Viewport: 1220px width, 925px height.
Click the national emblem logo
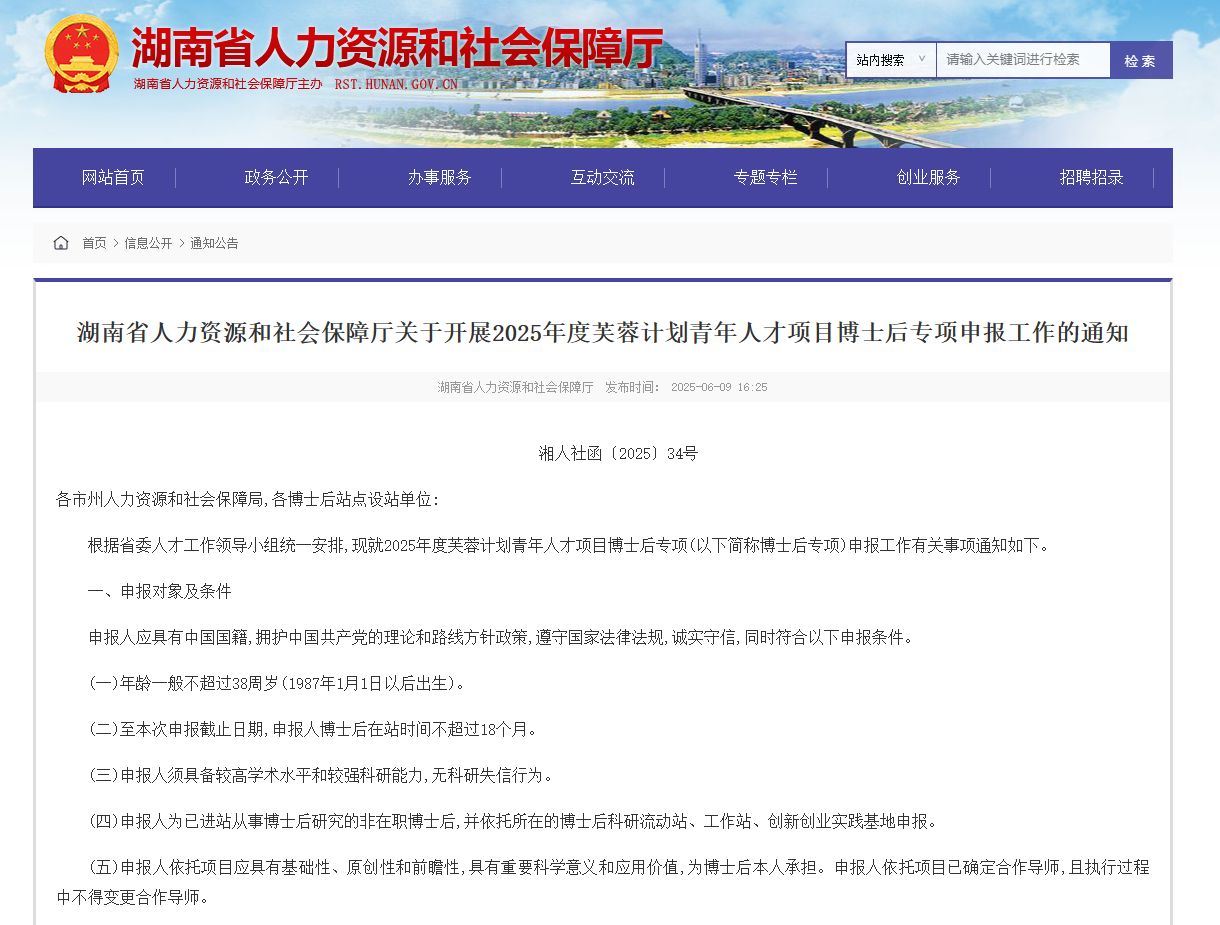(x=82, y=54)
